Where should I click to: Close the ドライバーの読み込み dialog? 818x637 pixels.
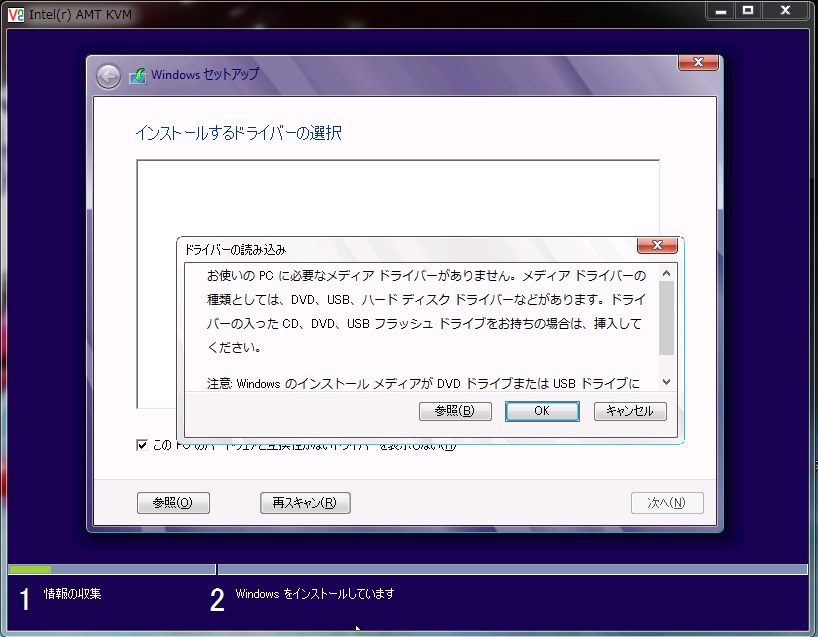pos(657,245)
